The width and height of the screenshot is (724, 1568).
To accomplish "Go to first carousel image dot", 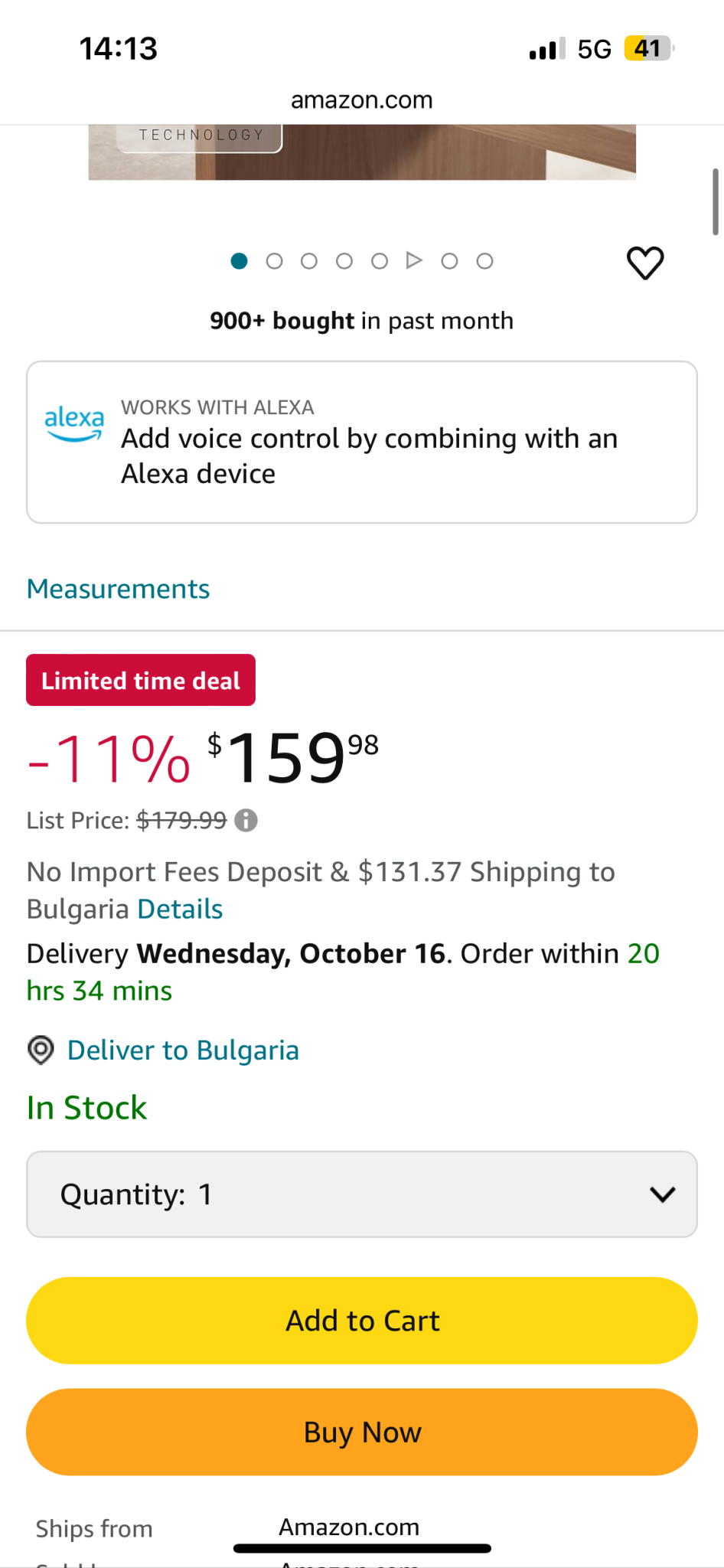I will [239, 261].
